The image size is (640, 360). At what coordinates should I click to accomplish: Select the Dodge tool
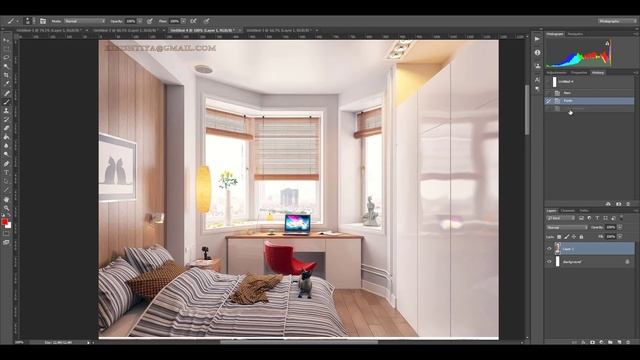6,154
